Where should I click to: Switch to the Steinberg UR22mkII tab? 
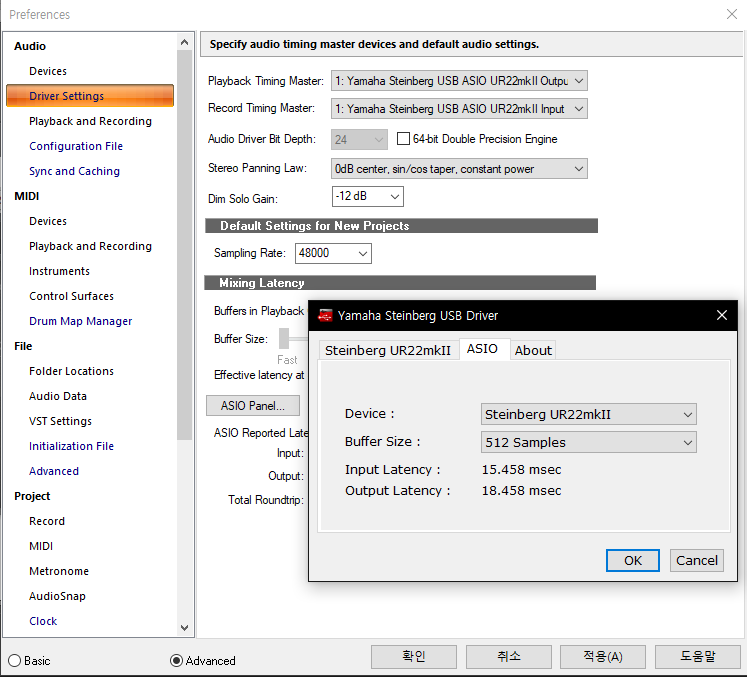[388, 350]
